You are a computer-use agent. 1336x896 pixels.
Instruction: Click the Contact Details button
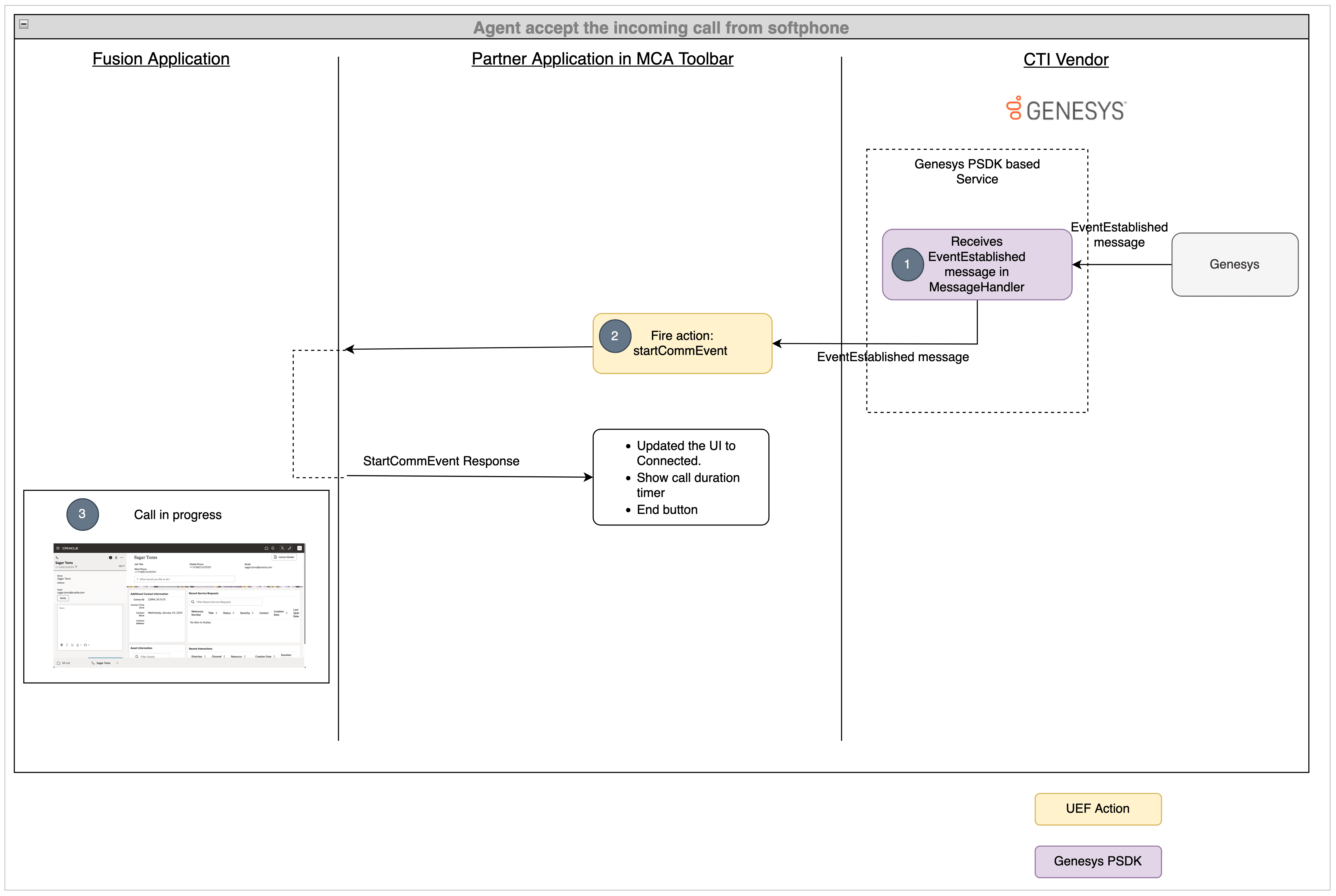click(x=284, y=557)
